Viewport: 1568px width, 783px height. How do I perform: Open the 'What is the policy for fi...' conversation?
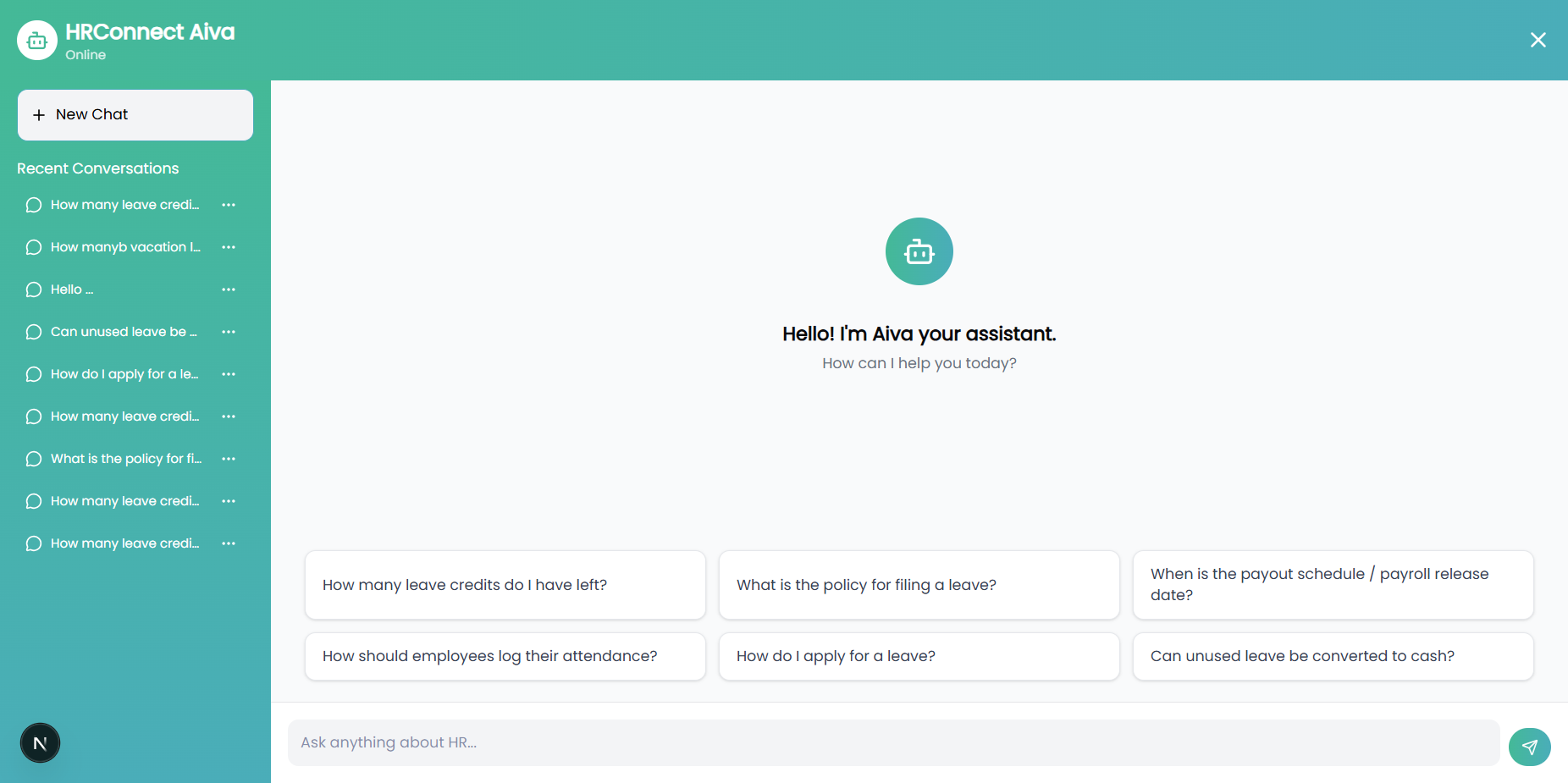(x=125, y=459)
